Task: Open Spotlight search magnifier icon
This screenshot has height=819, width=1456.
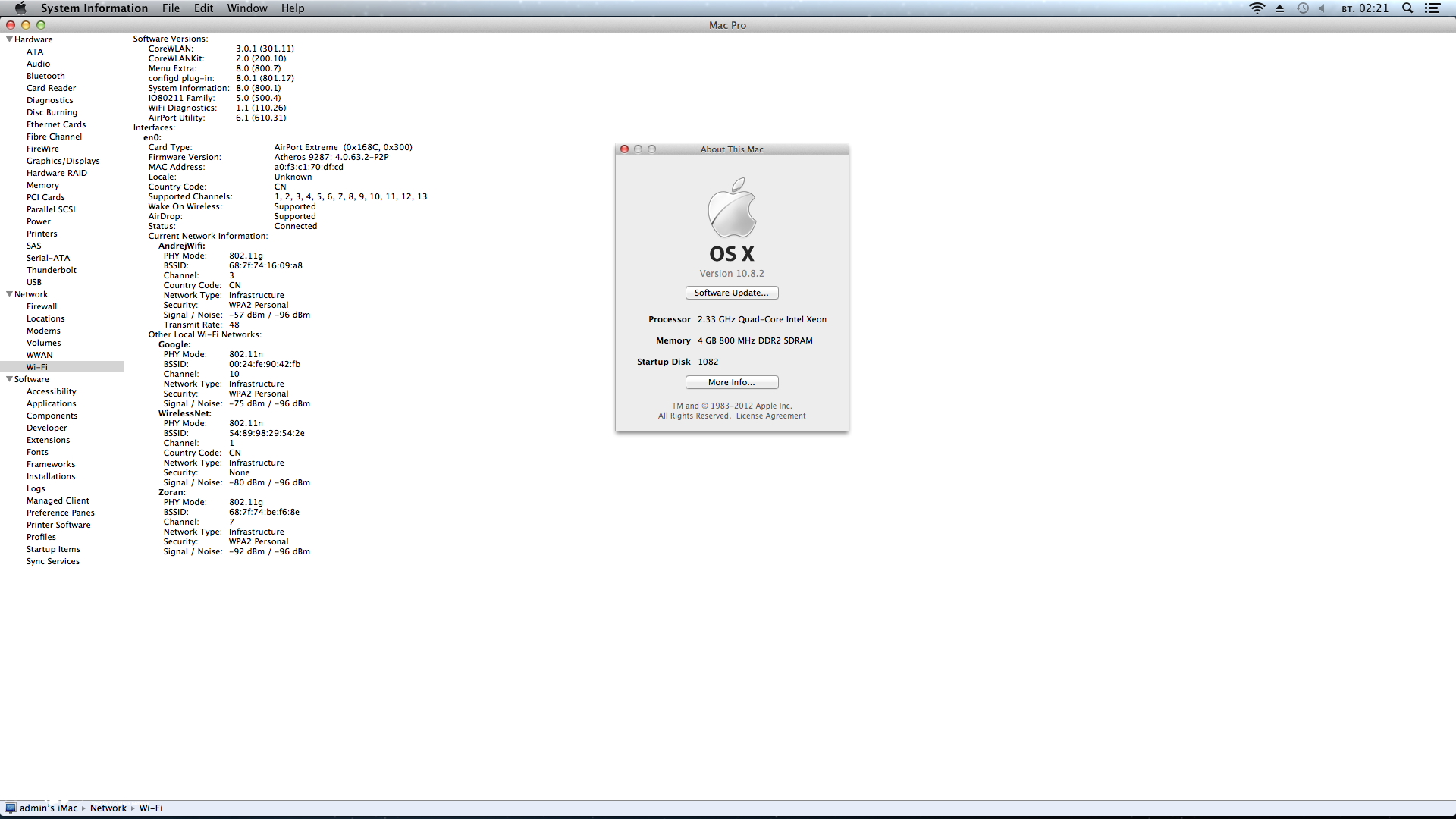Action: click(x=1407, y=8)
